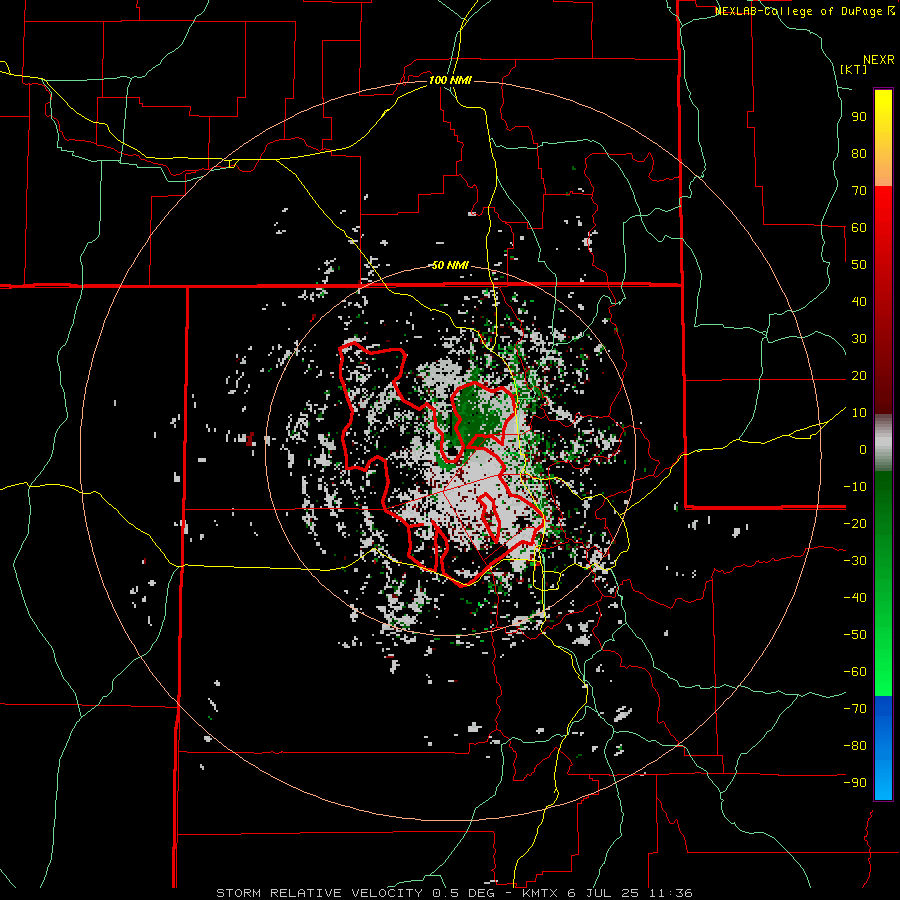Select the "STORM RELATIVE VELOCITY 0.5 DEG" caption text
This screenshot has height=900, width=900.
(x=354, y=893)
